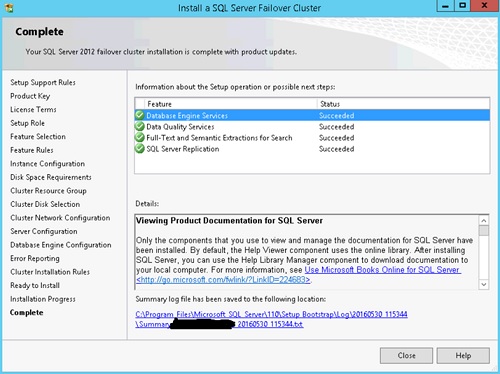Click the Status column header

403,104
